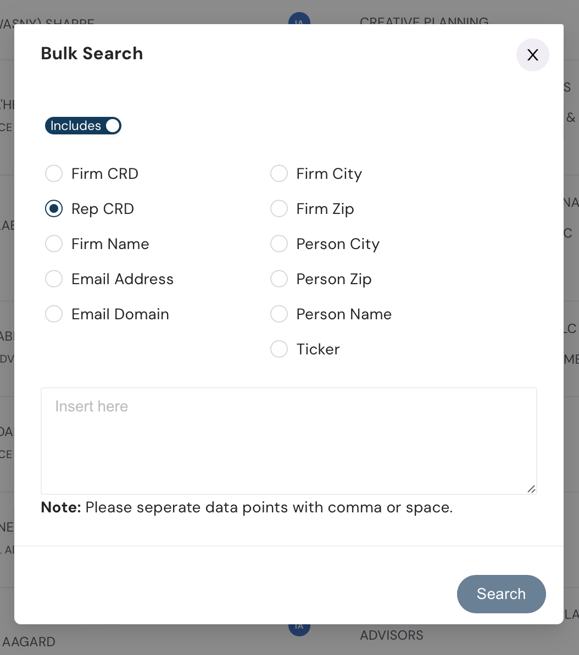Image resolution: width=579 pixels, height=655 pixels.
Task: Choose Firm Zip search type
Action: (x=279, y=208)
